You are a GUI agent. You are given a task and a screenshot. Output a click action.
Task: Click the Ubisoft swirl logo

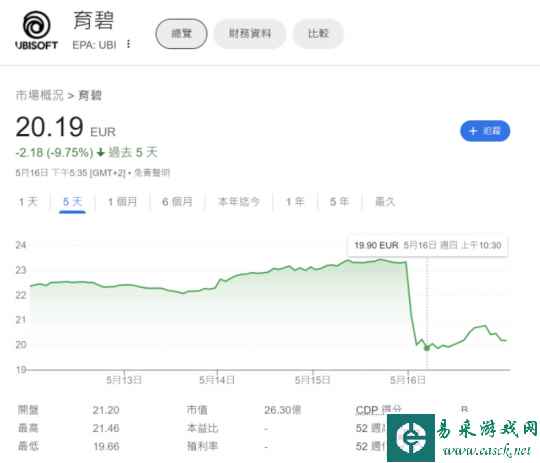[37, 25]
